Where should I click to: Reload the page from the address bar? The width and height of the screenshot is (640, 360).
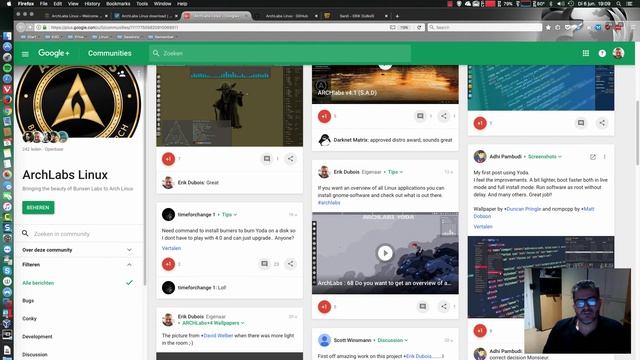(x=419, y=27)
